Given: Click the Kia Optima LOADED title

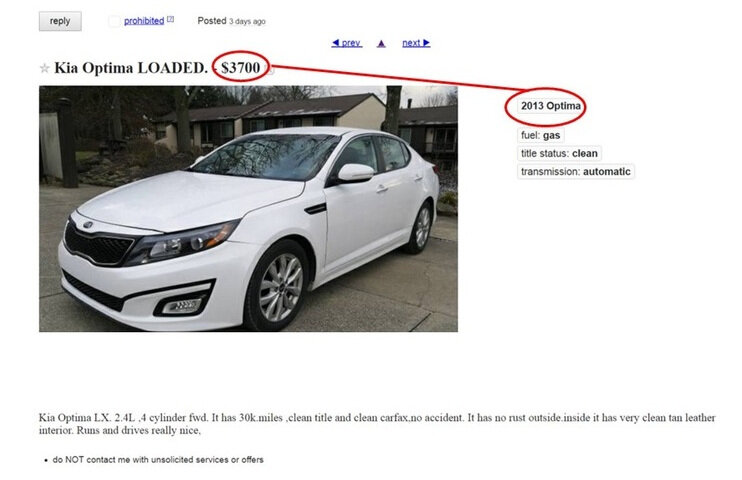Looking at the screenshot, I should pyautogui.click(x=131, y=68).
